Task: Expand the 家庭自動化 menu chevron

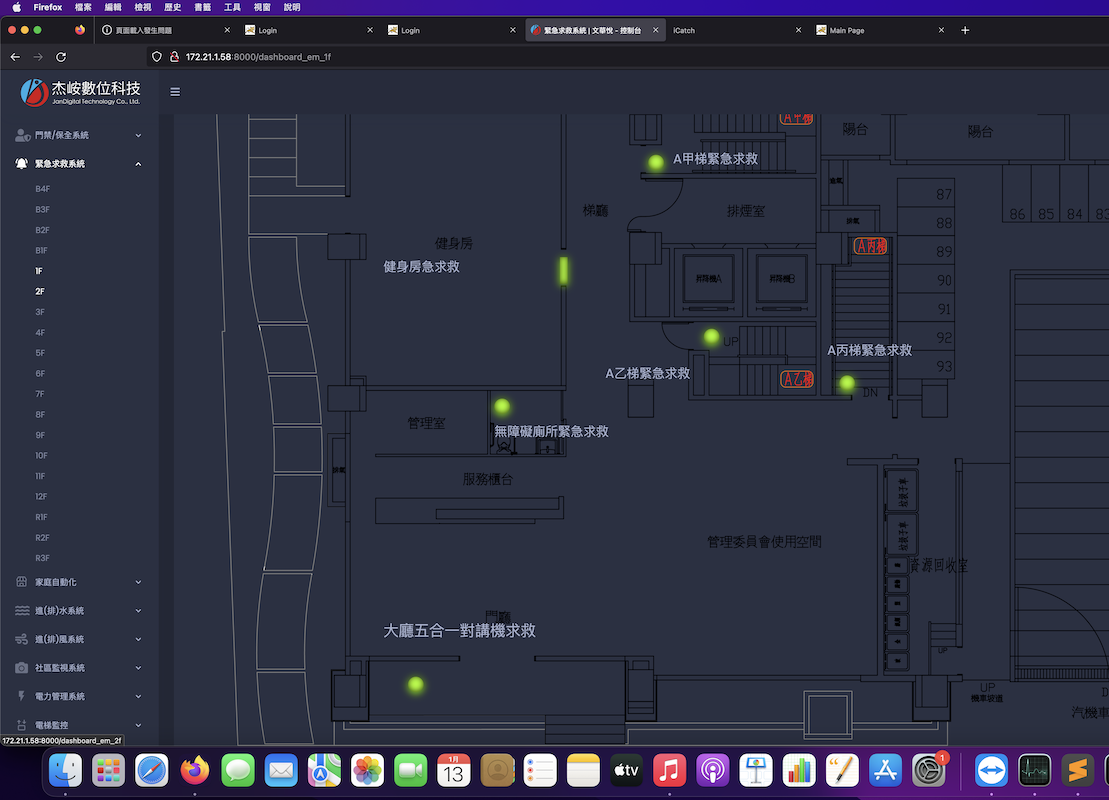Action: click(139, 582)
